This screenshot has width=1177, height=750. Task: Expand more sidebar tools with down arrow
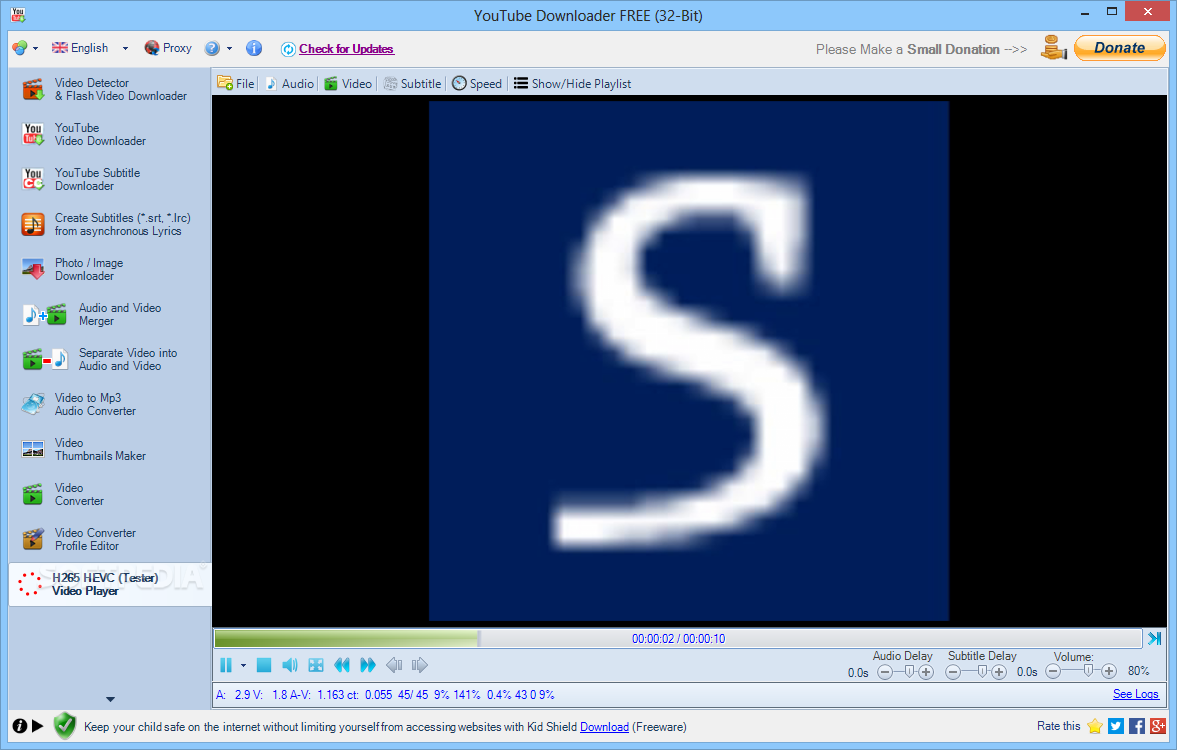point(110,699)
